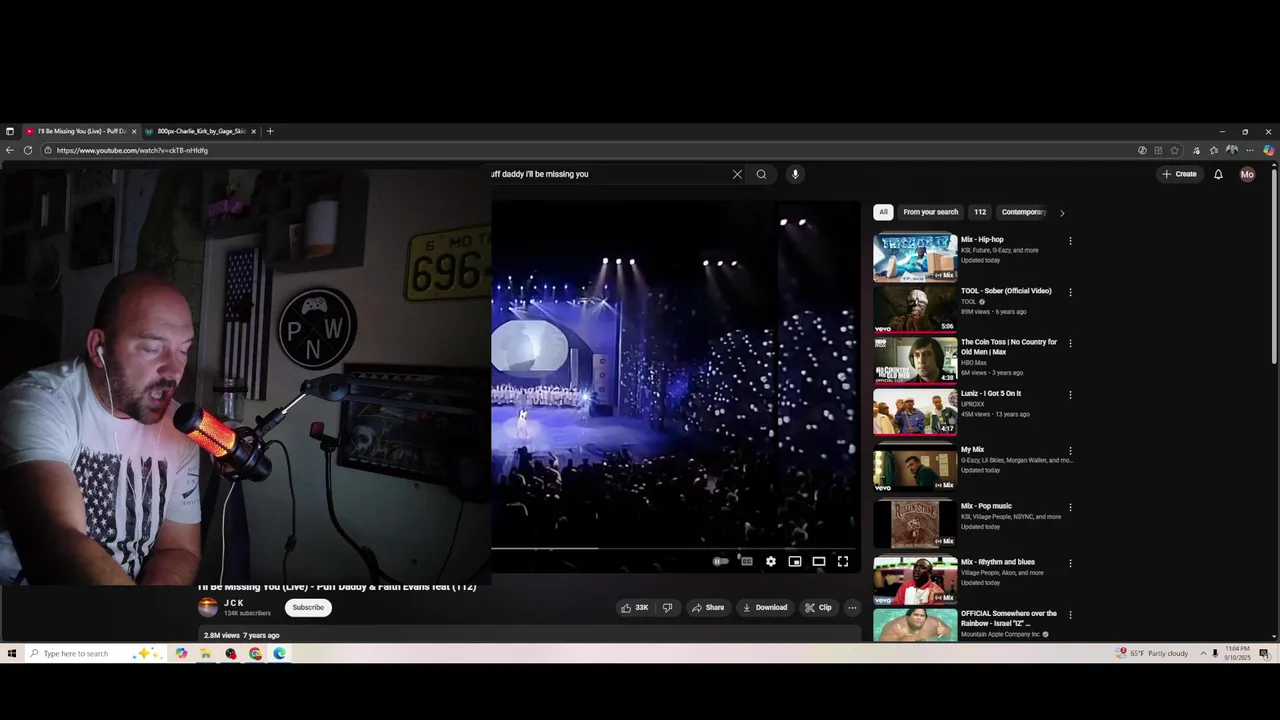Click the browser address bar URL

point(132,150)
